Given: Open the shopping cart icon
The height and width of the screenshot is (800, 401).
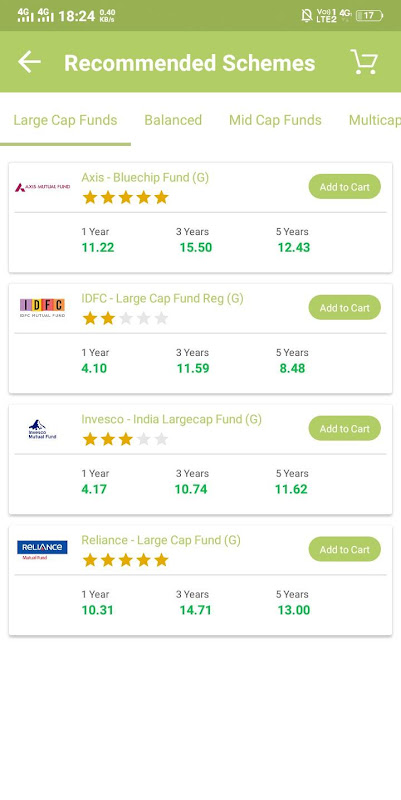Looking at the screenshot, I should pyautogui.click(x=364, y=62).
